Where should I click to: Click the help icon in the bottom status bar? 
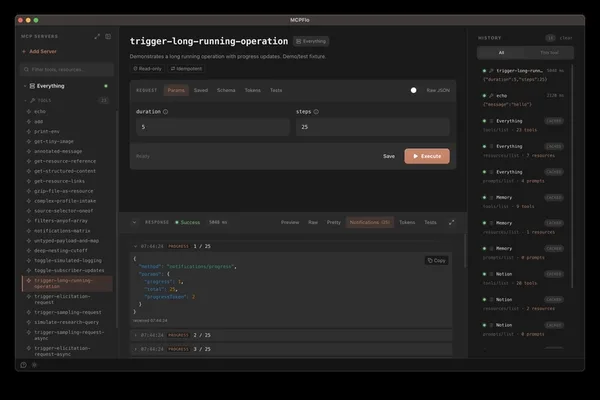24,365
